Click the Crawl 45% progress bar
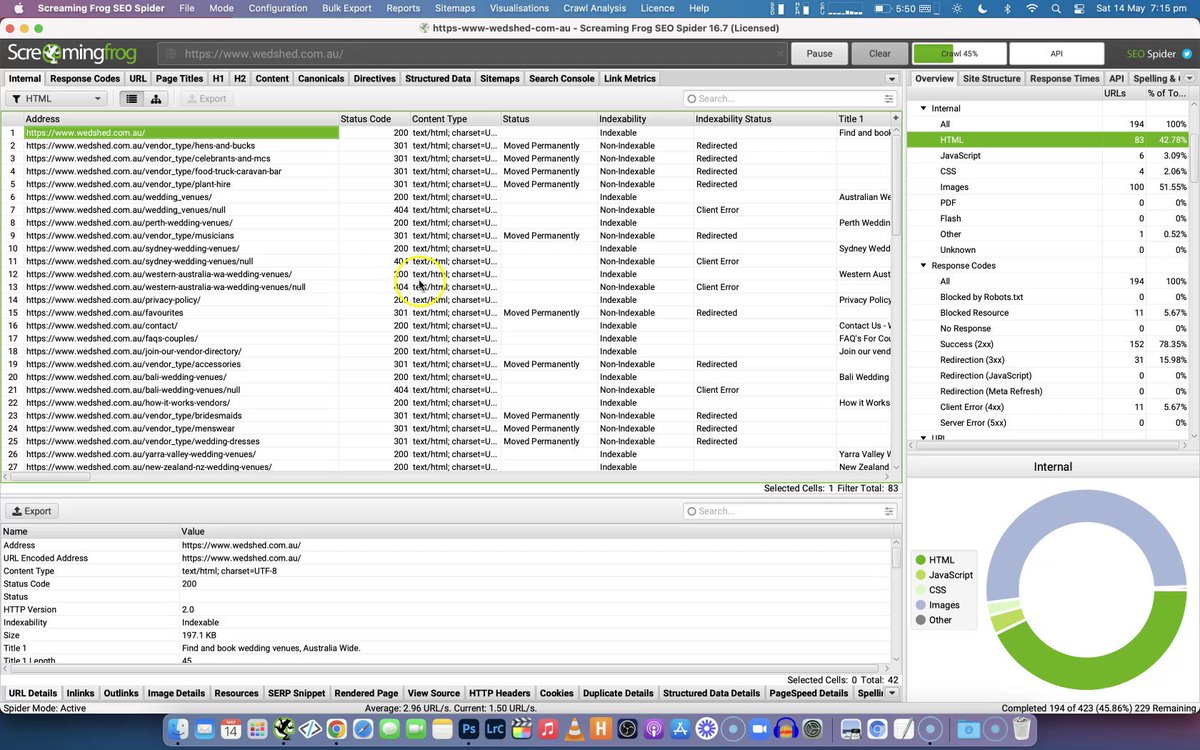Screen dimensions: 1200x750 click(x=959, y=54)
